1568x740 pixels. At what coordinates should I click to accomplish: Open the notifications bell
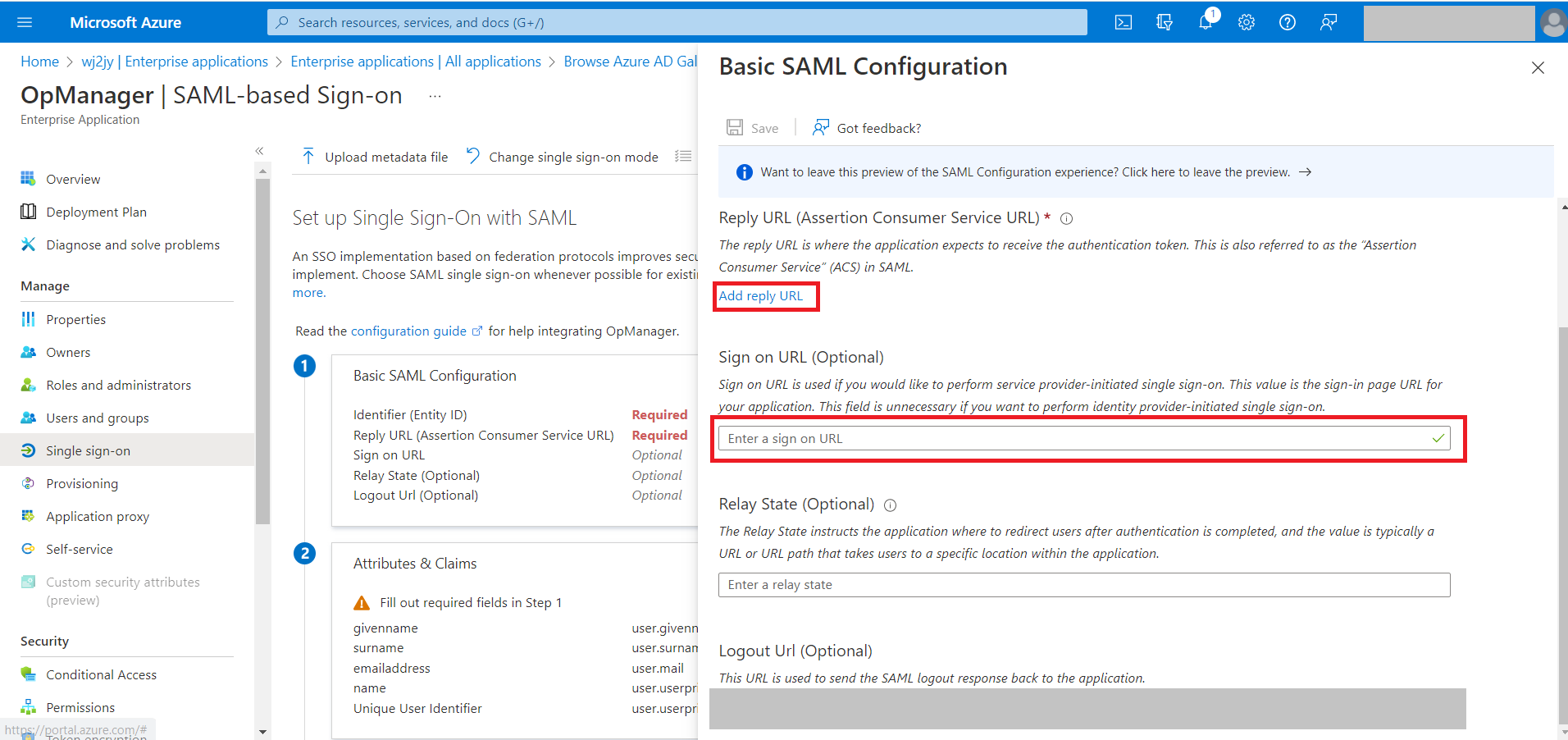coord(1206,22)
